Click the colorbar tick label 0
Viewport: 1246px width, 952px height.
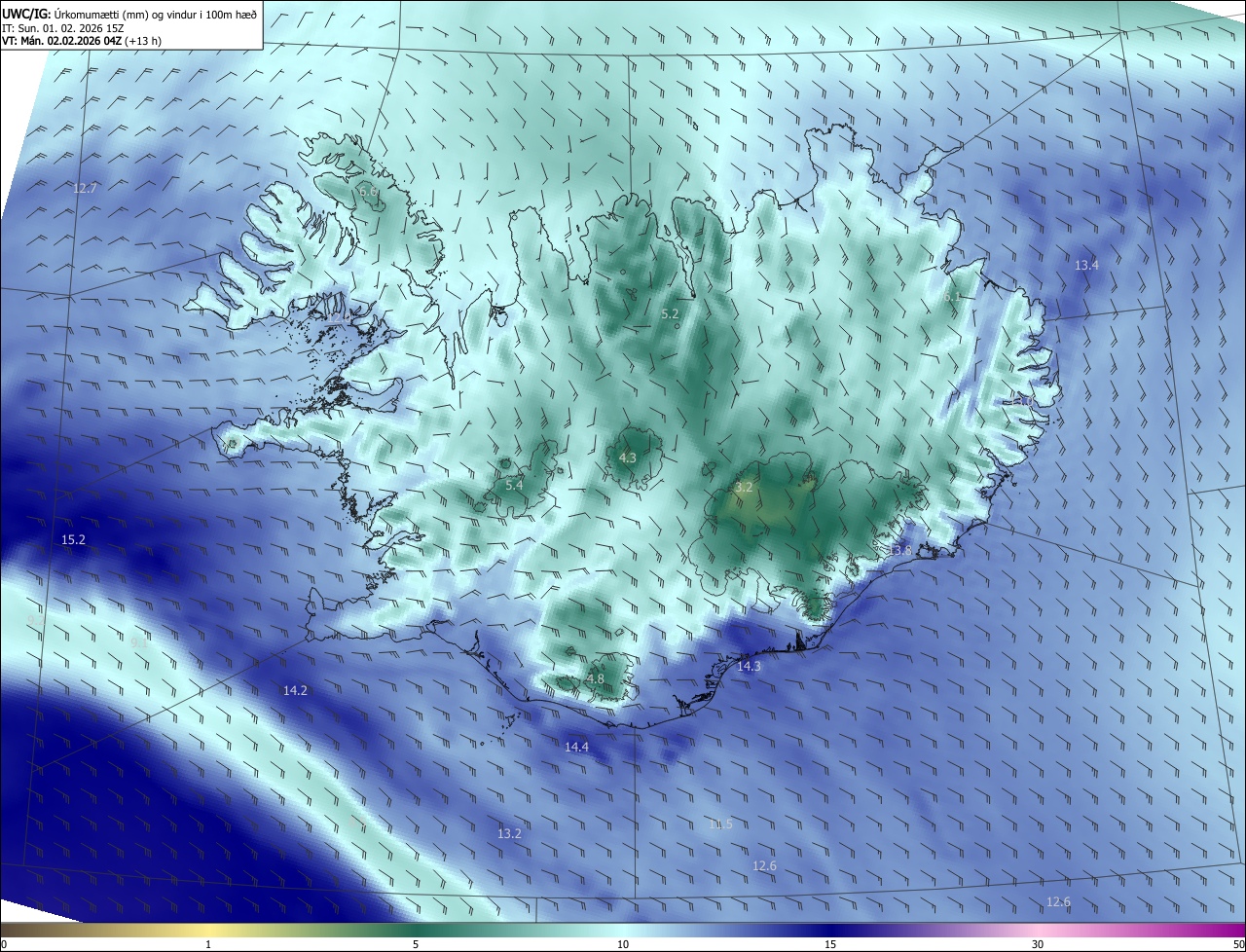click(x=4, y=944)
